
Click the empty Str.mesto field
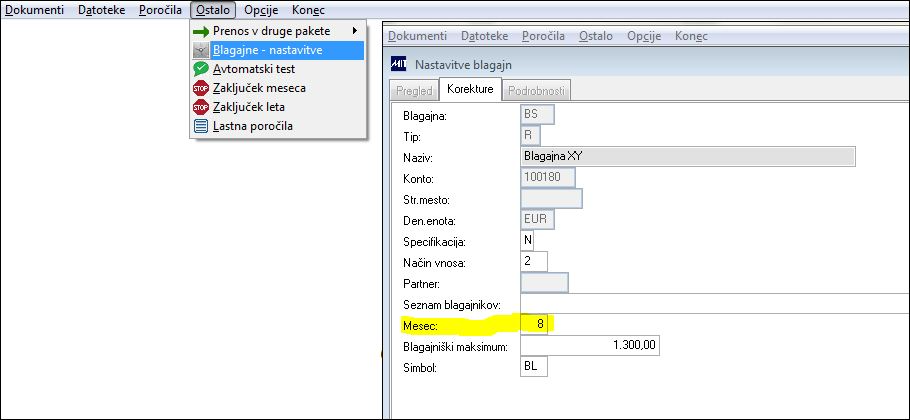(551, 198)
